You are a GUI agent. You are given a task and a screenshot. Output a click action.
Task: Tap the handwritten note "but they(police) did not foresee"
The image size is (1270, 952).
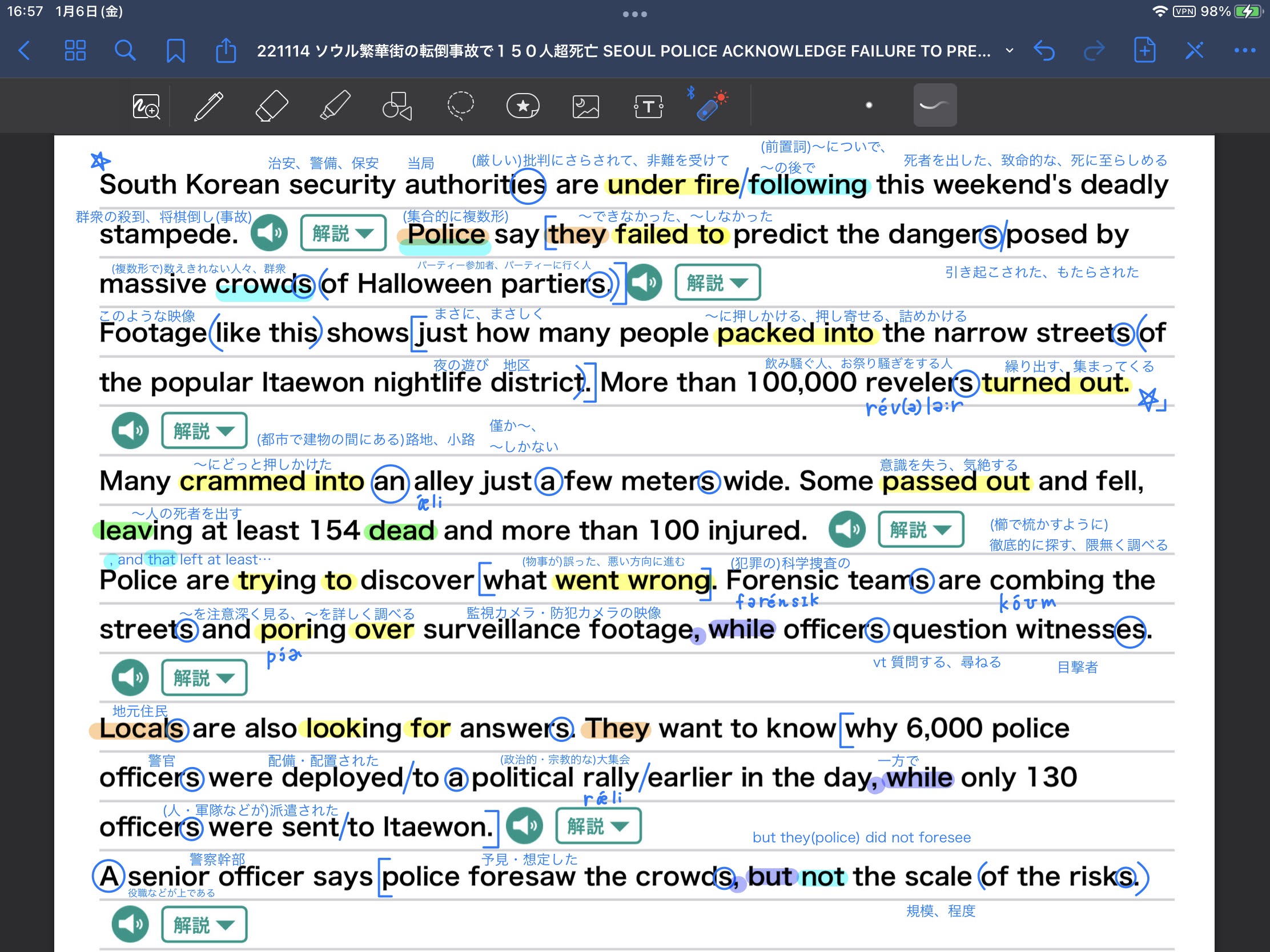point(861,837)
